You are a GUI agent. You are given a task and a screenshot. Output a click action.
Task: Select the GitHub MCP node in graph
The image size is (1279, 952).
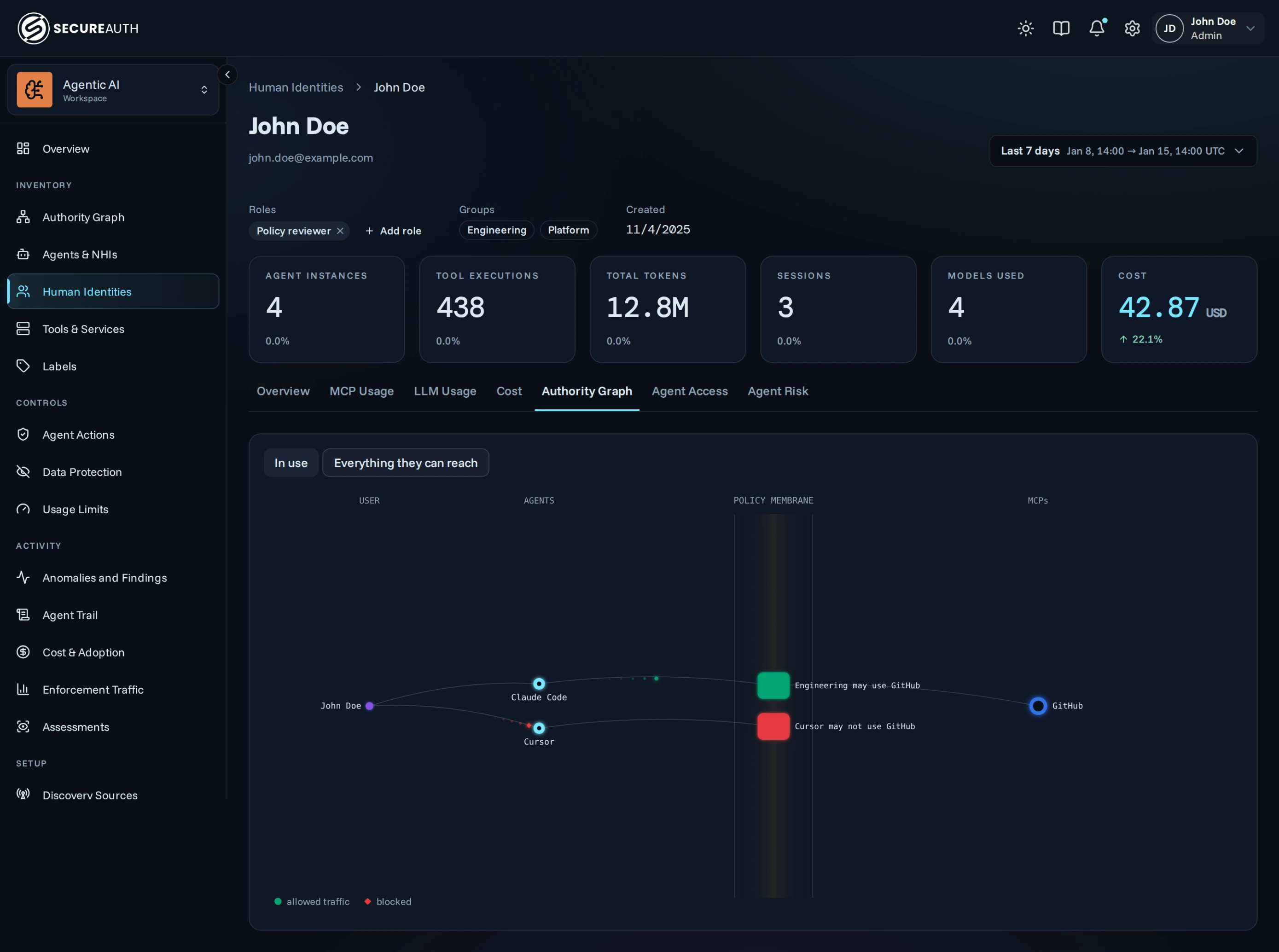pyautogui.click(x=1037, y=706)
